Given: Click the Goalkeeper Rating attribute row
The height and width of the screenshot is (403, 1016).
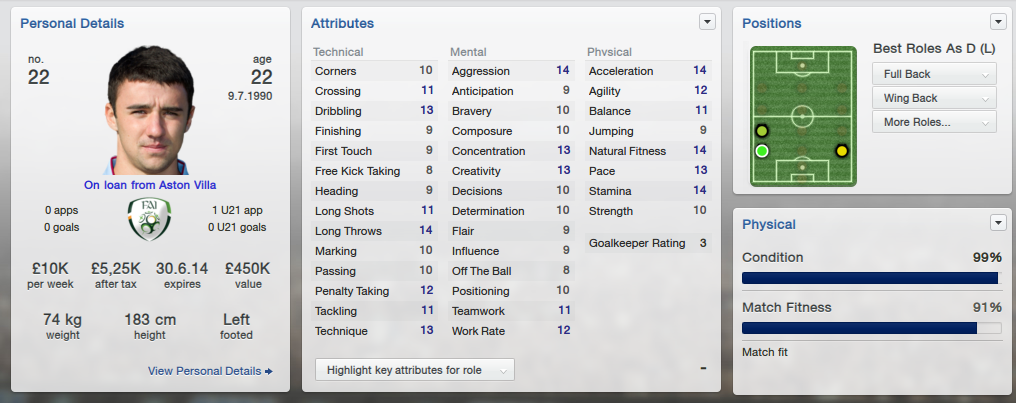Looking at the screenshot, I should pos(648,243).
